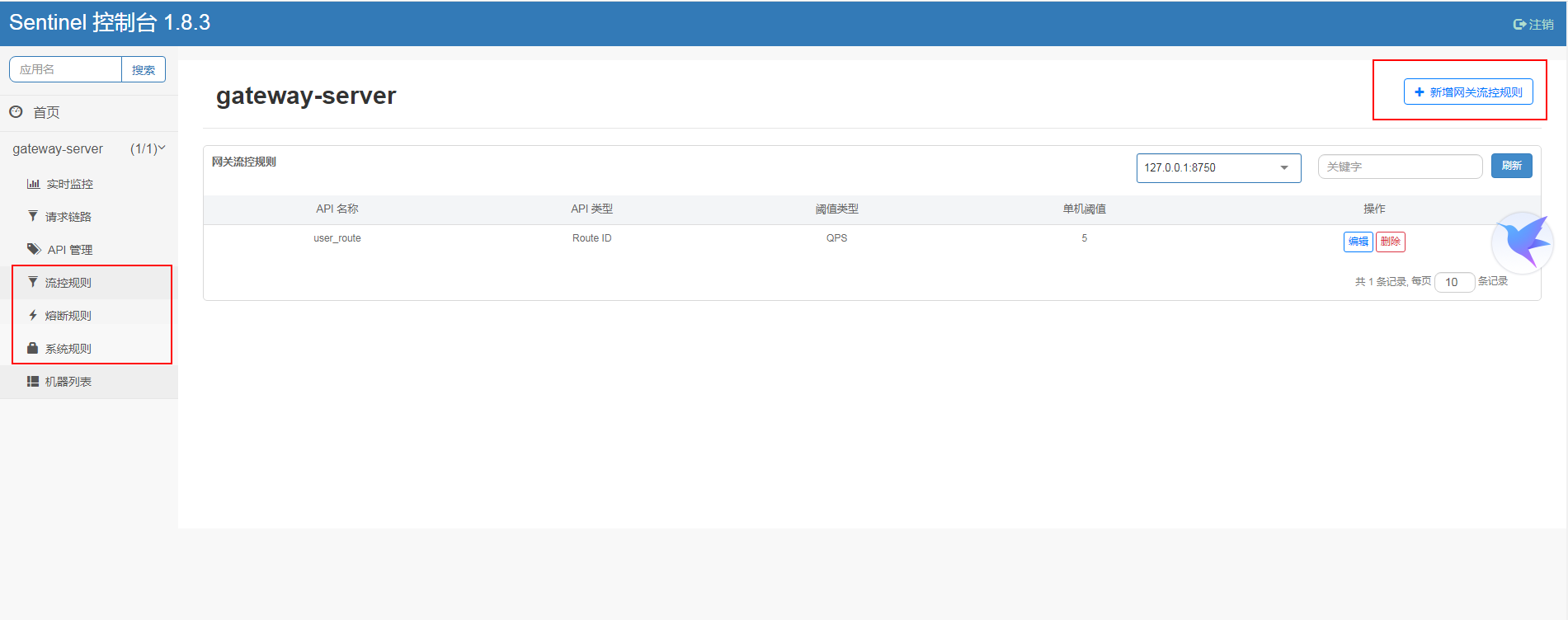Click the logout arrow icon
Viewport: 1568px width, 620px height.
click(x=1519, y=25)
